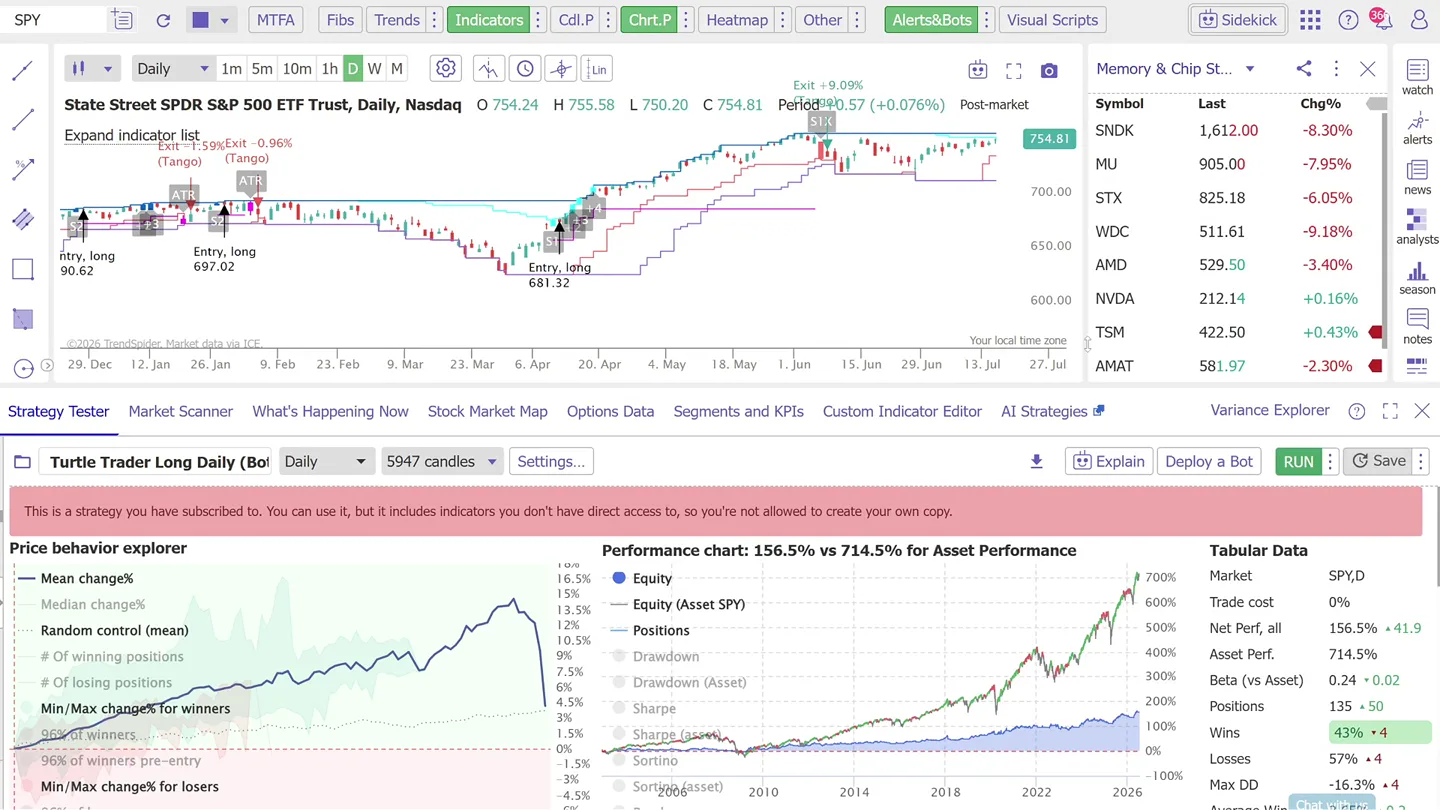Open chart settings gear icon
Screen dimensions: 1440x810
[x=445, y=69]
